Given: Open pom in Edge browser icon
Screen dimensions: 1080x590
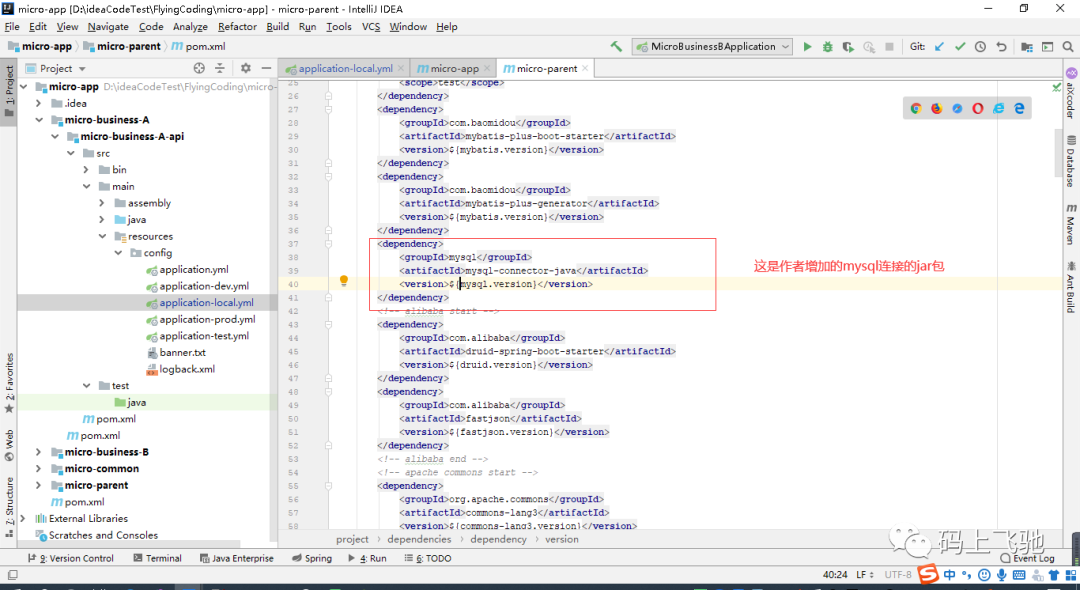Looking at the screenshot, I should point(1019,108).
